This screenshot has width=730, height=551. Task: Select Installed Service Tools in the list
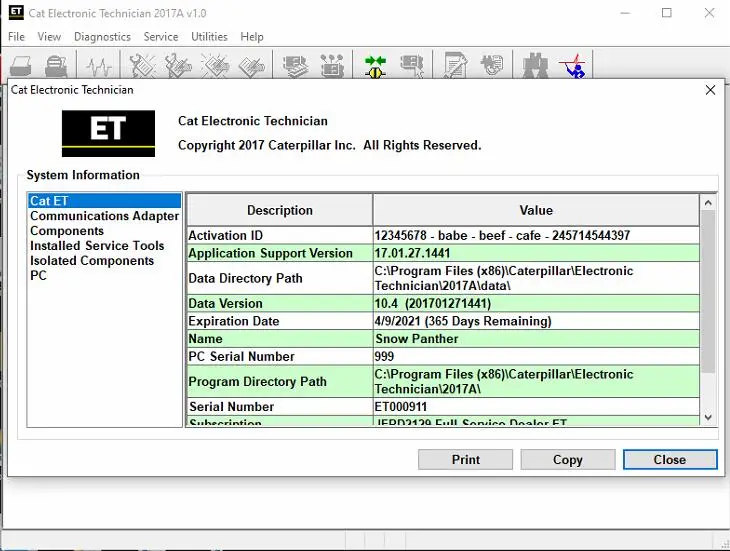tap(97, 246)
